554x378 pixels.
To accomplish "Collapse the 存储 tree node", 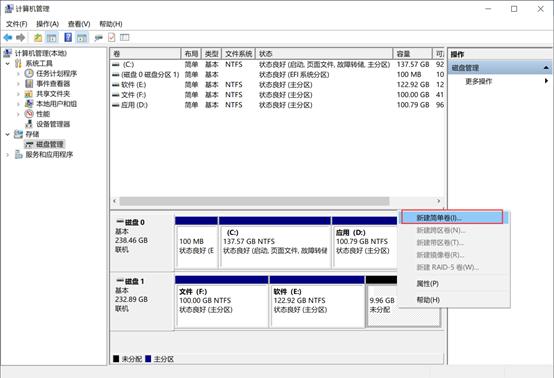I will coord(8,134).
